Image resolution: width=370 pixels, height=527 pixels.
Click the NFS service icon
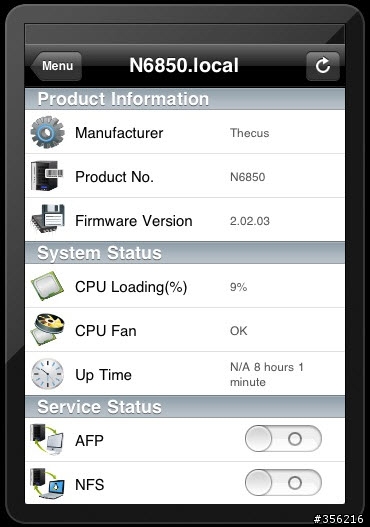[x=47, y=483]
